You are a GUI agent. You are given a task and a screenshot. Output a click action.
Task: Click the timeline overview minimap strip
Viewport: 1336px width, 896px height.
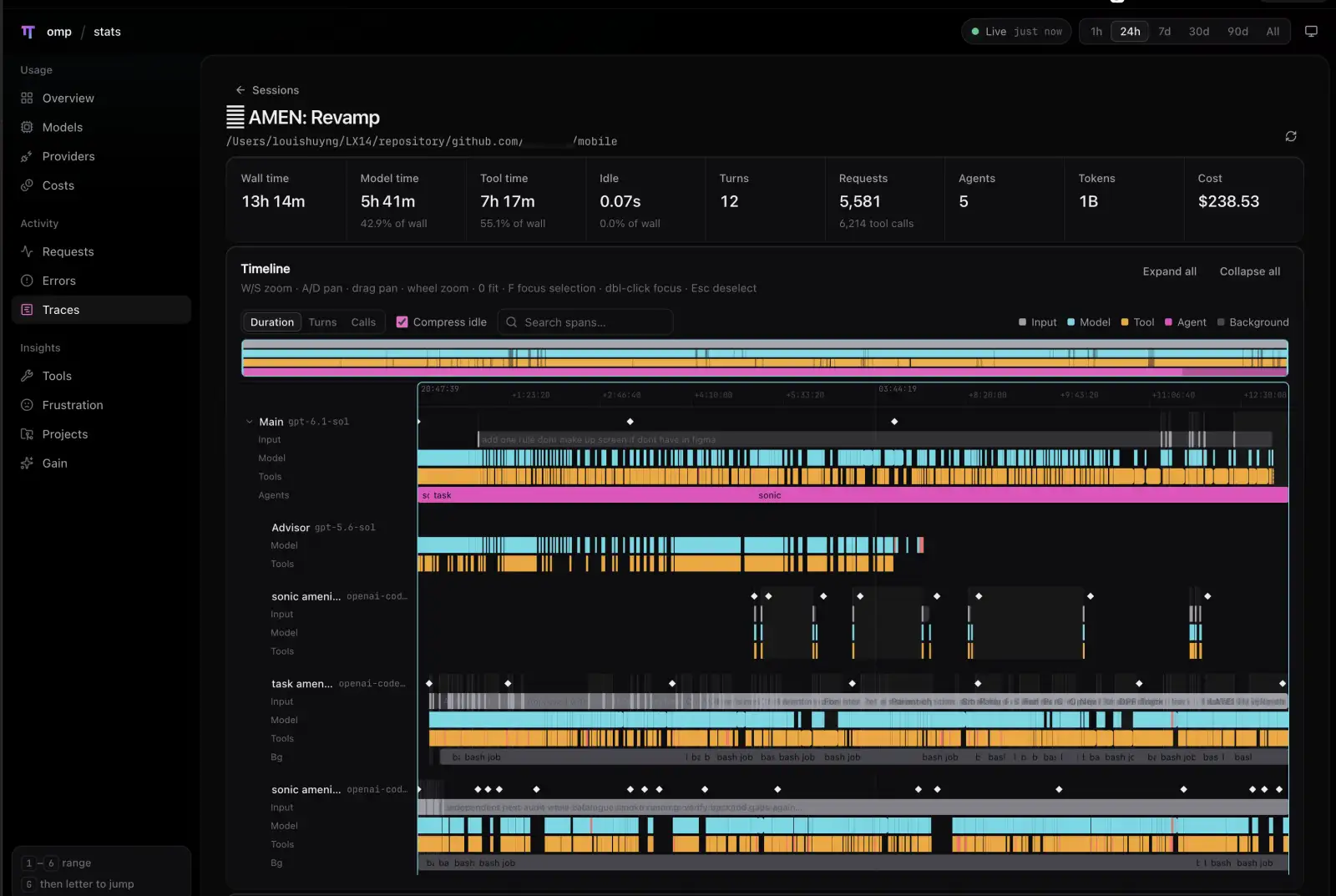[x=765, y=358]
